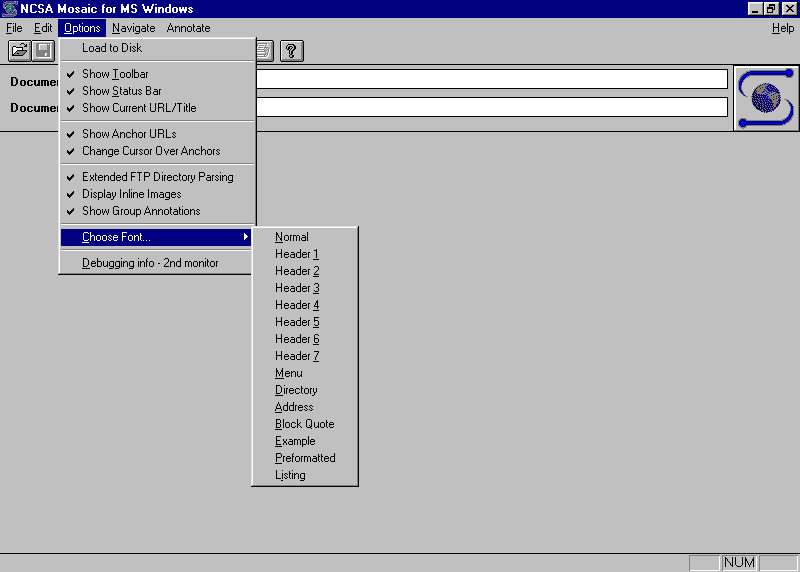The width and height of the screenshot is (800, 572).
Task: Close the NCSA Mosaic window
Action: [x=789, y=9]
